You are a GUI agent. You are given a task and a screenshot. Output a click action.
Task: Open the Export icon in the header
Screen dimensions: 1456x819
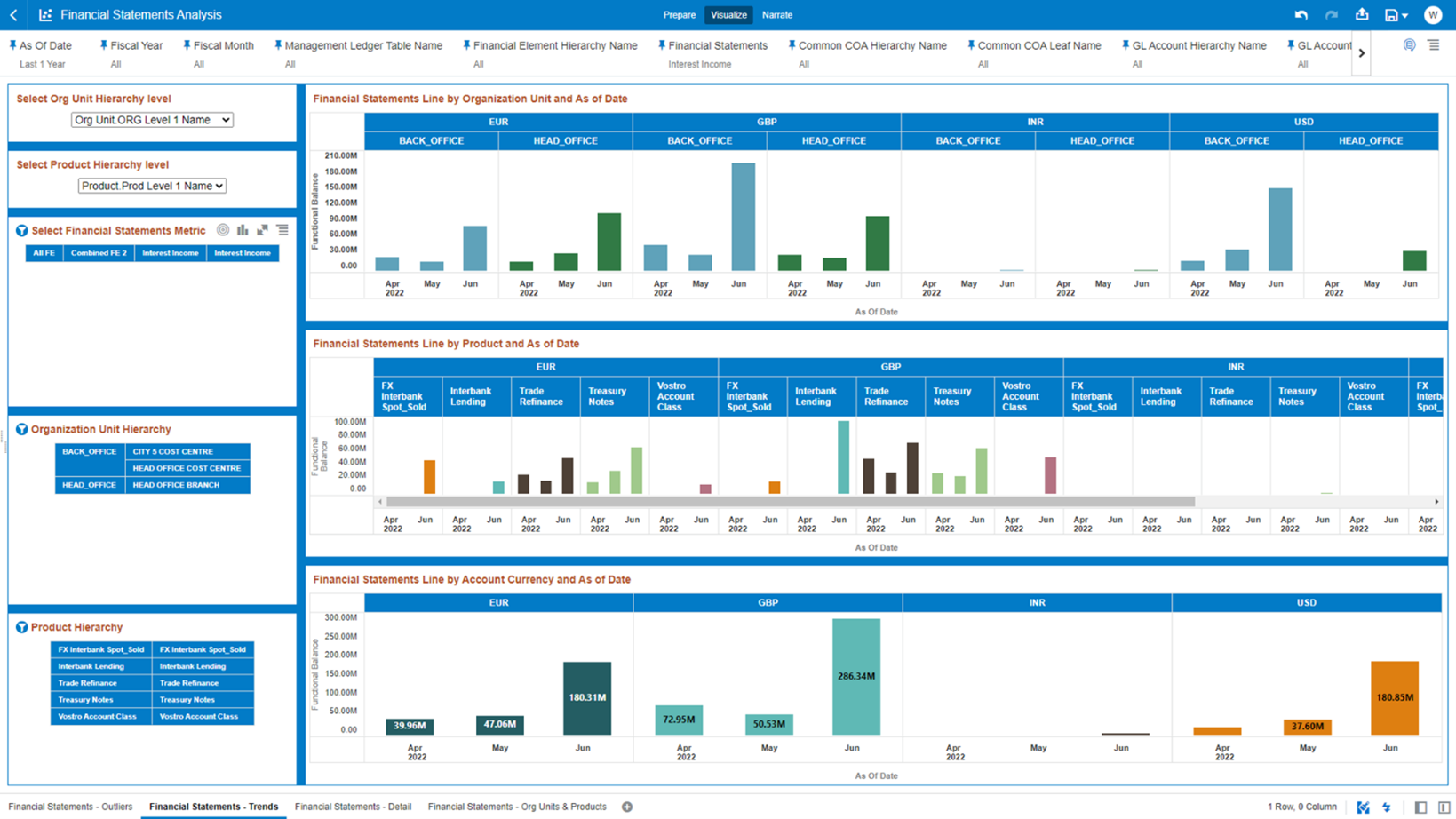pos(1363,14)
